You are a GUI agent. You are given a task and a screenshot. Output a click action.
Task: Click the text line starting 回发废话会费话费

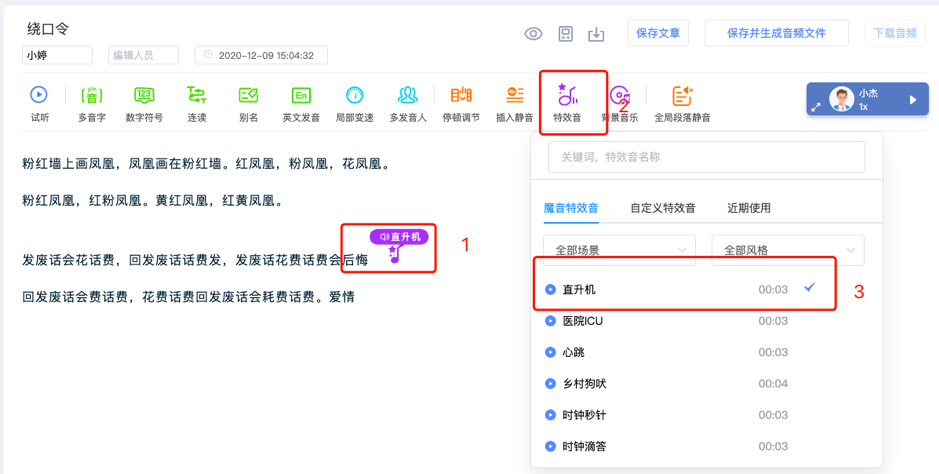tap(188, 297)
